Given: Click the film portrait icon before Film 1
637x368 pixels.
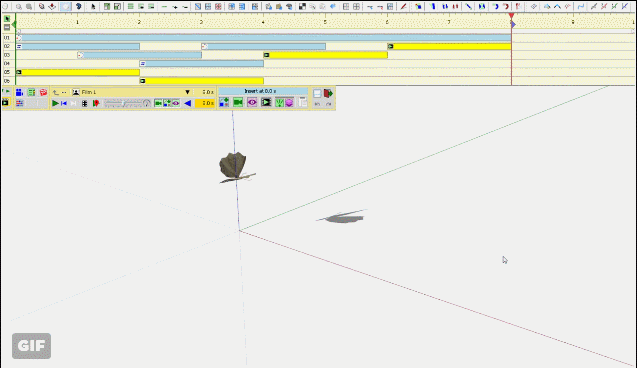Looking at the screenshot, I should [76, 92].
